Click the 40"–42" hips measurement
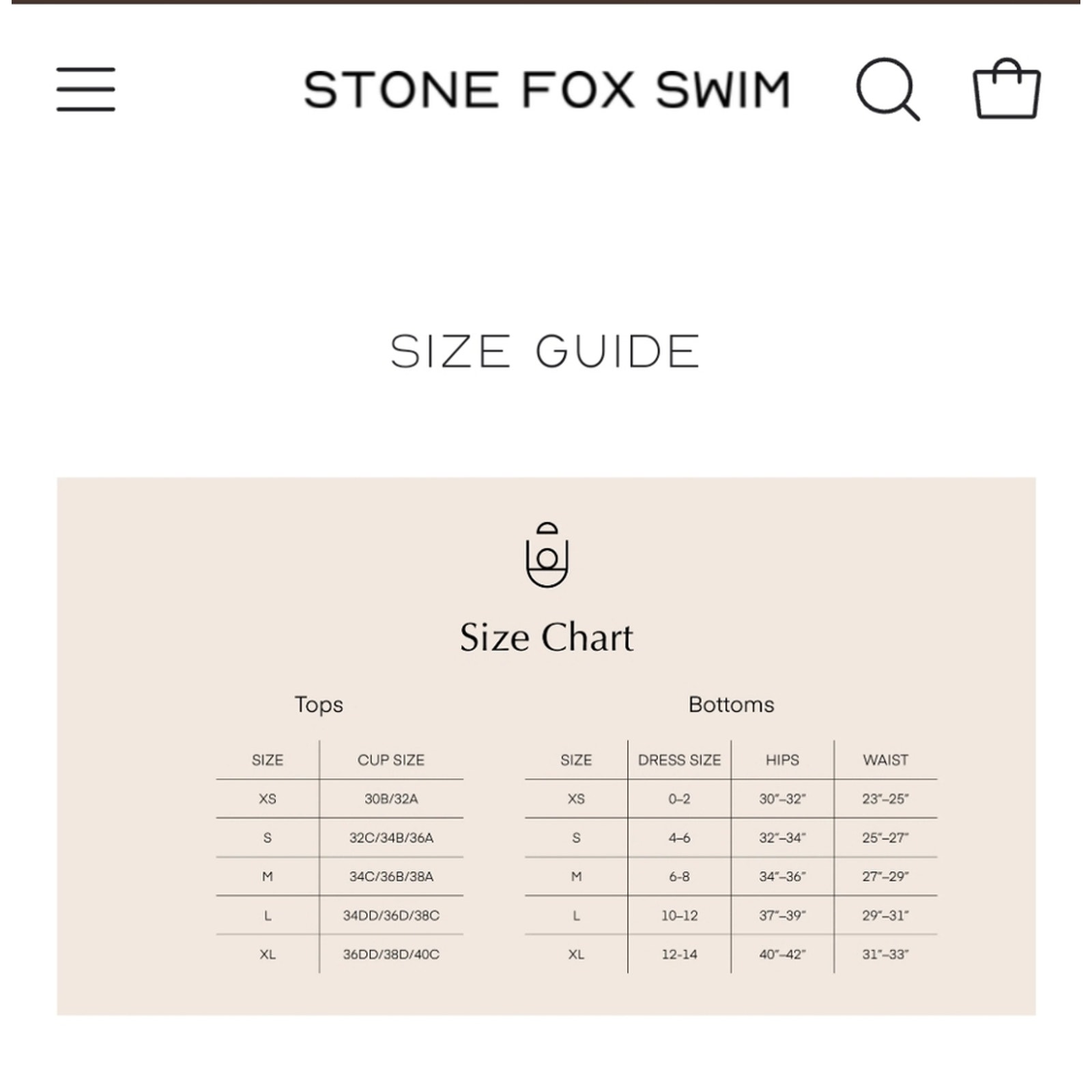The width and height of the screenshot is (1092, 1092). 782,954
